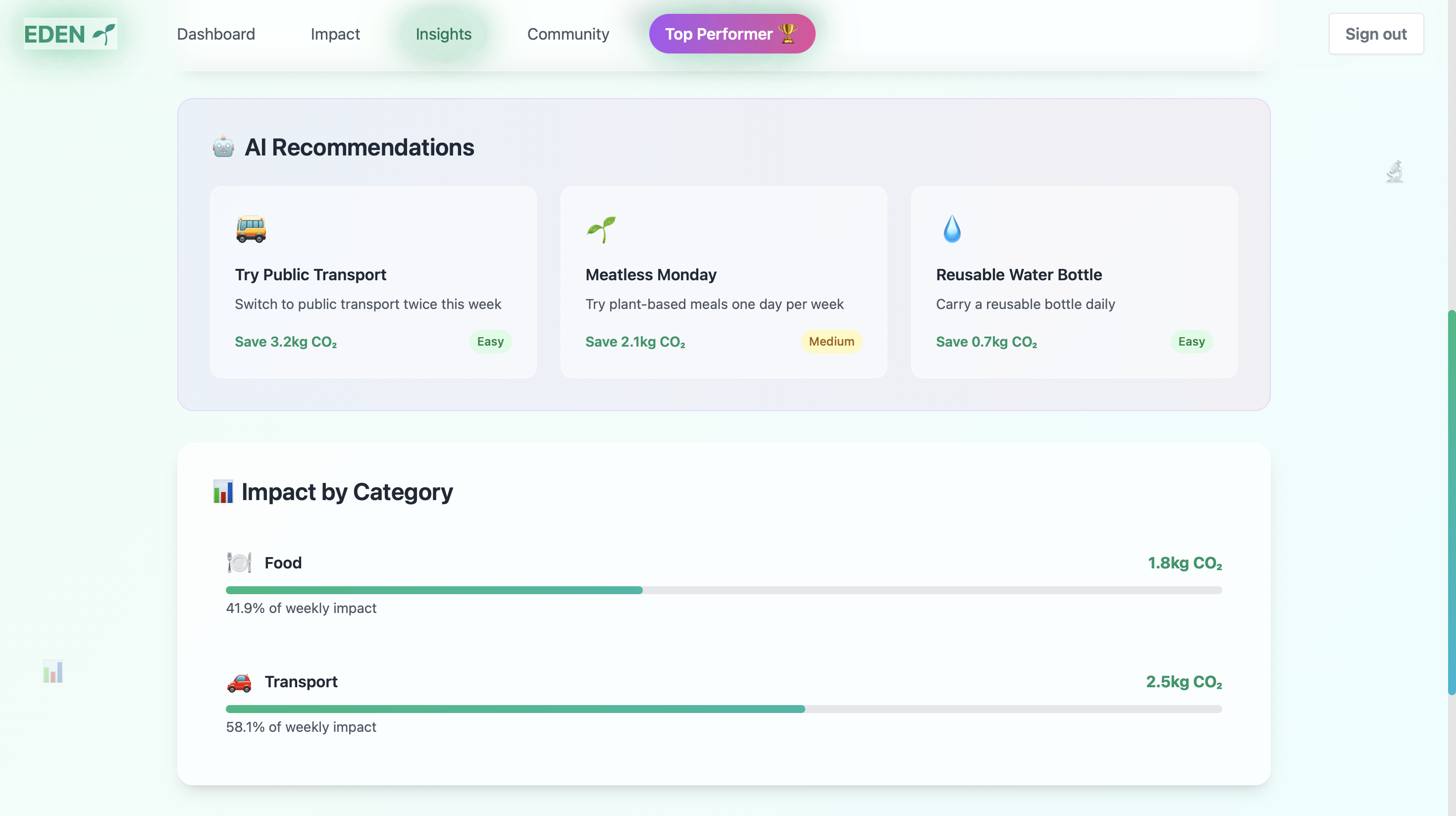Viewport: 1456px width, 816px height.
Task: Click the faded chart icon at left edge
Action: [52, 671]
